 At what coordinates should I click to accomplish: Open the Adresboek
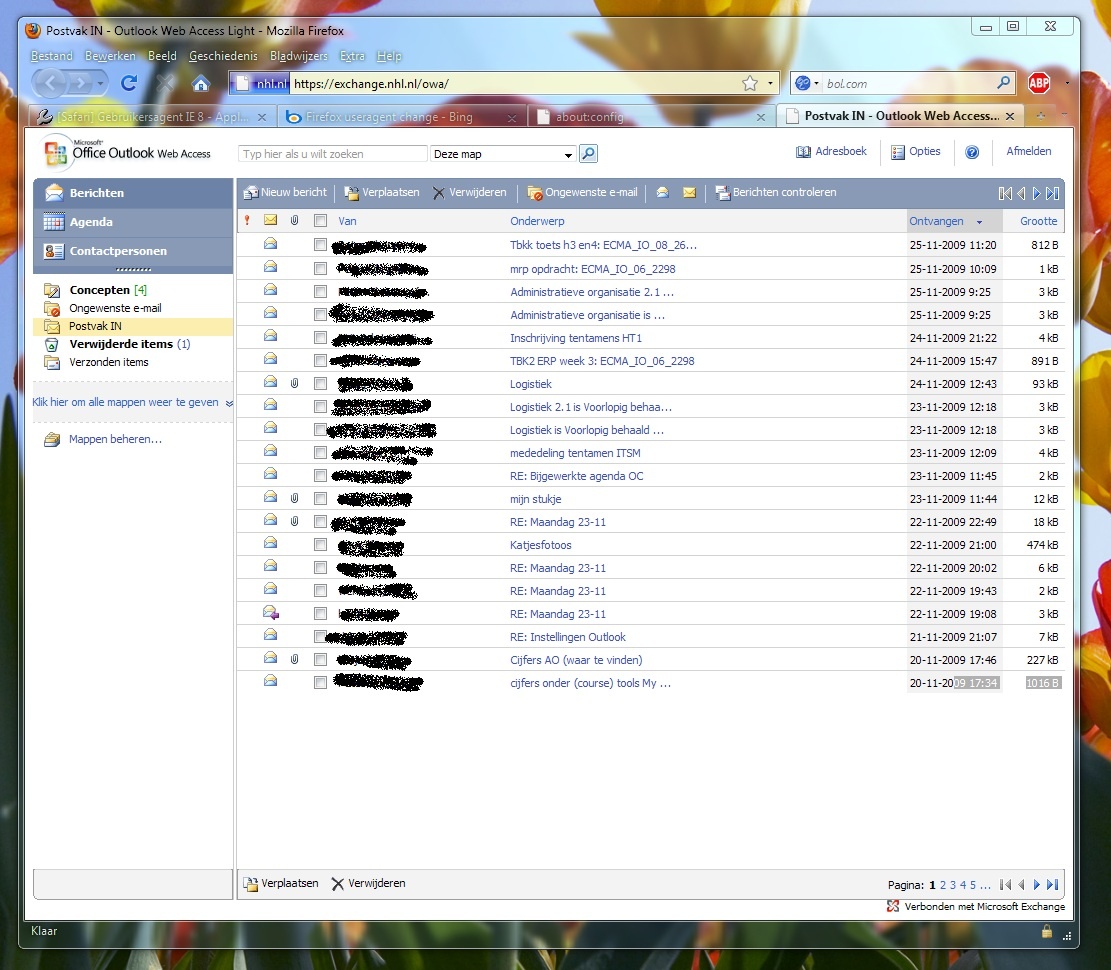(834, 151)
